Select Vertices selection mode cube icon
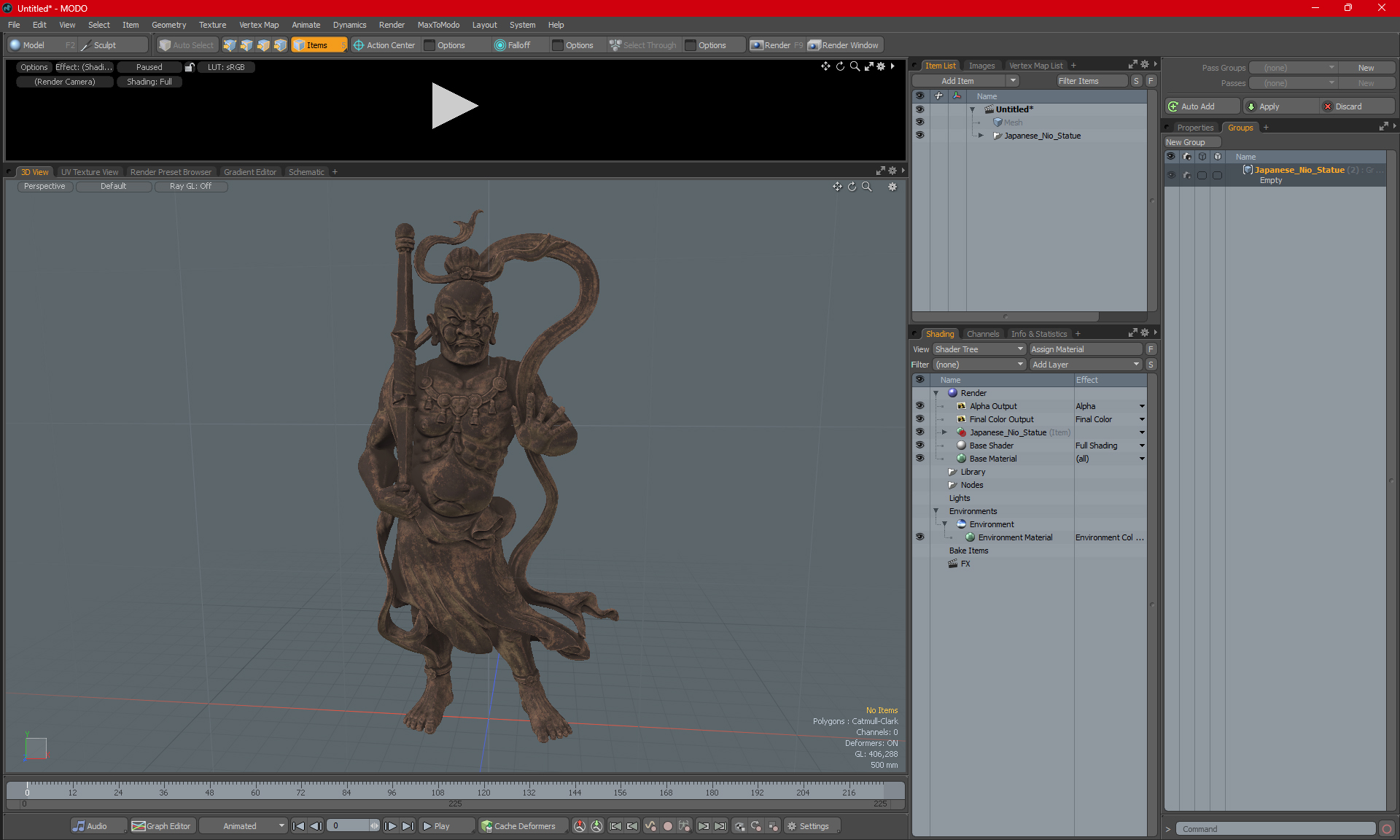Image resolution: width=1400 pixels, height=840 pixels. coord(230,45)
